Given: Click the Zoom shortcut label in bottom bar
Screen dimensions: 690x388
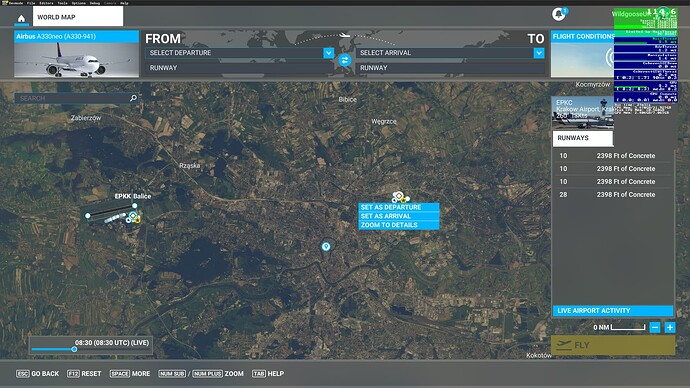Looking at the screenshot, I should (234, 373).
